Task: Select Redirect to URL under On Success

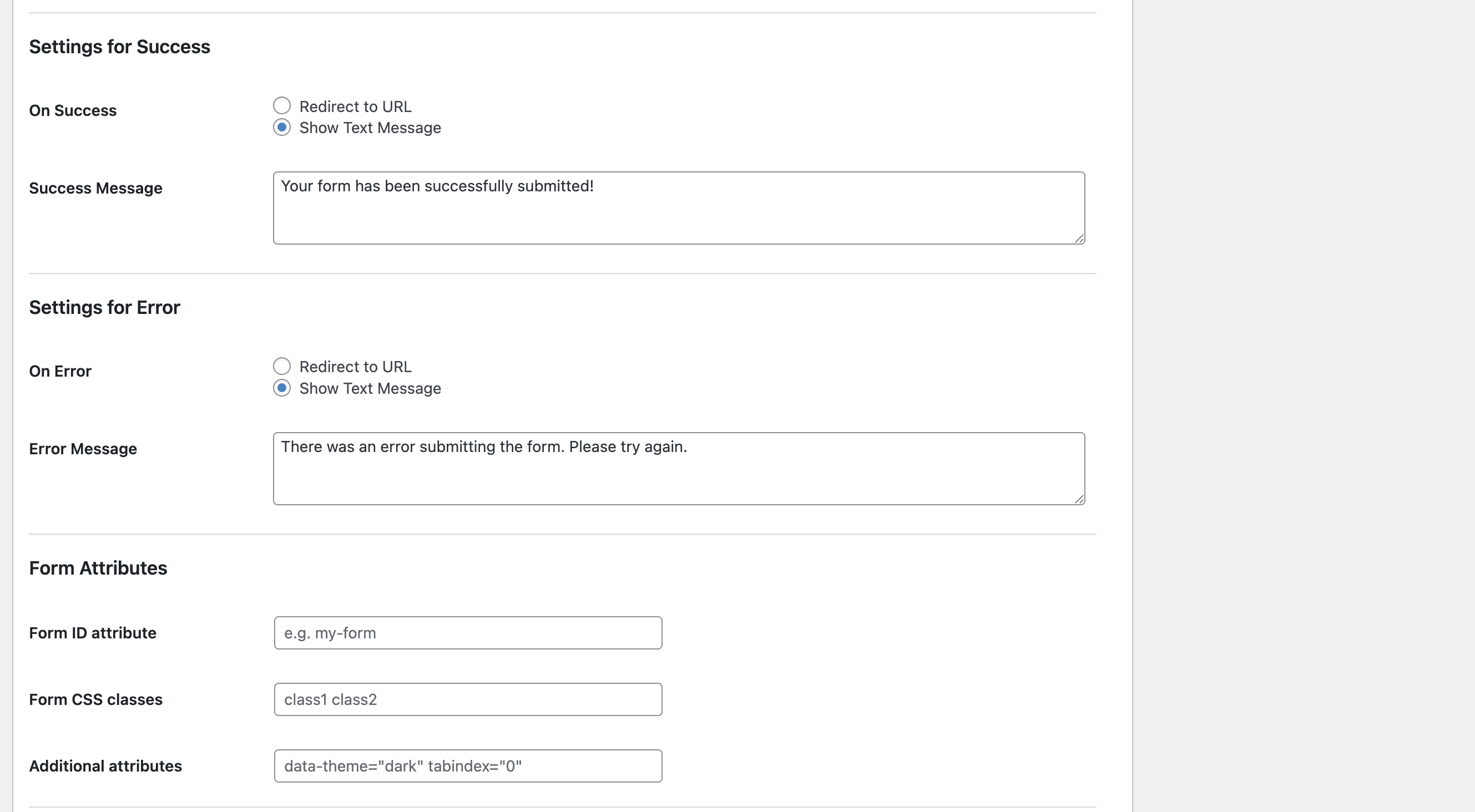Action: tap(282, 105)
